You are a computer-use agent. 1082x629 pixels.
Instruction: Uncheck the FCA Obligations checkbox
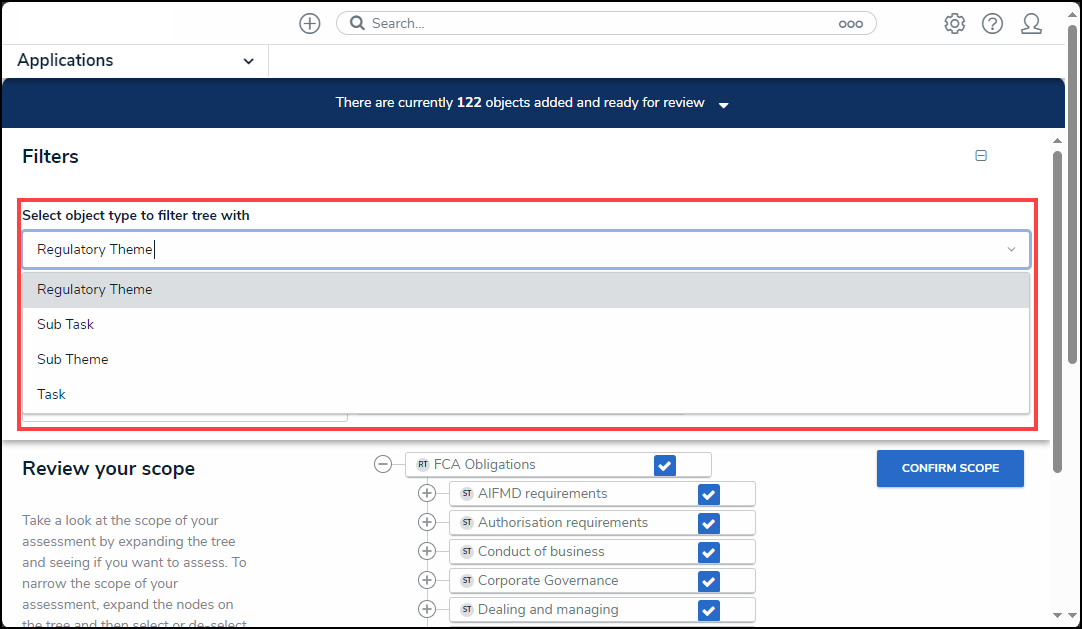[664, 464]
